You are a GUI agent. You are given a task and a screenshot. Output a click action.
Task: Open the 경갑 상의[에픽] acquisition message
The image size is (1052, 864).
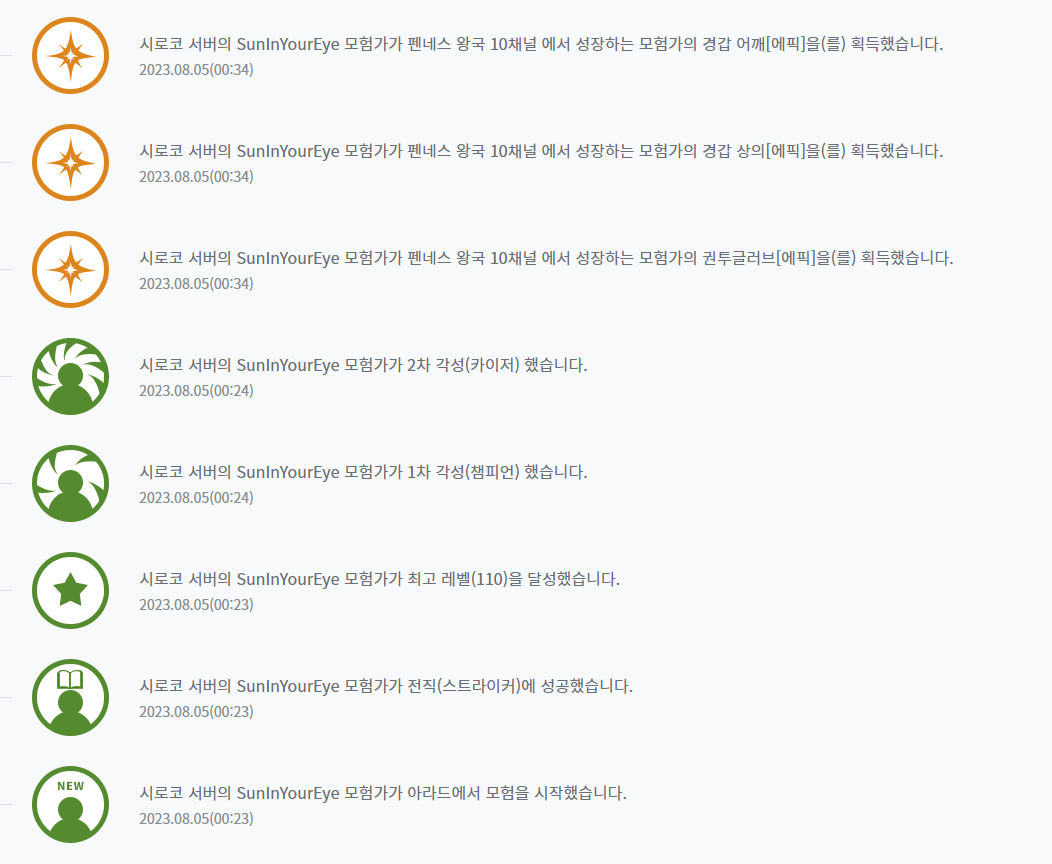[541, 151]
